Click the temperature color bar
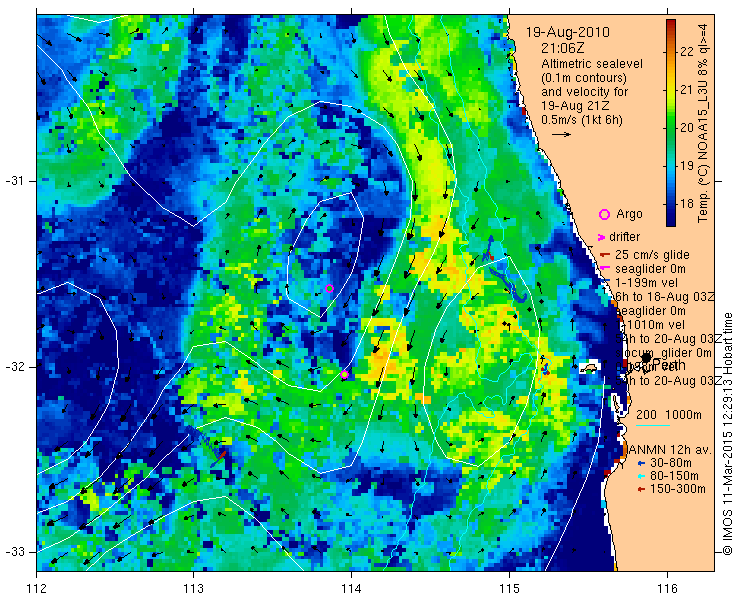 pos(671,123)
